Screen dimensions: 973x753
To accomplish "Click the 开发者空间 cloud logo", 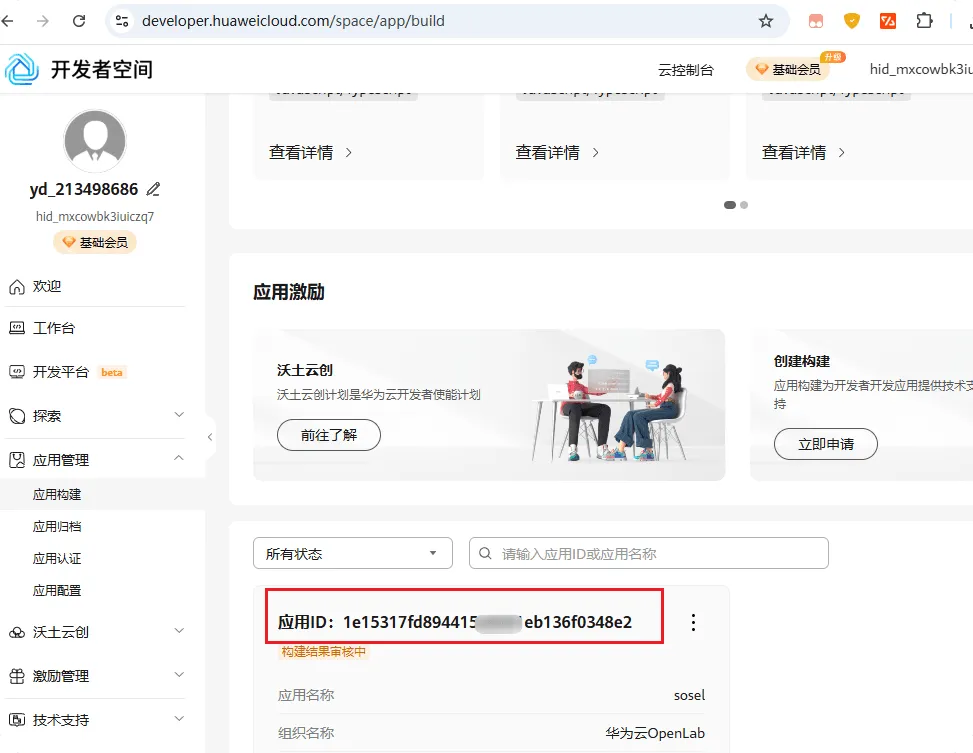I will [22, 69].
